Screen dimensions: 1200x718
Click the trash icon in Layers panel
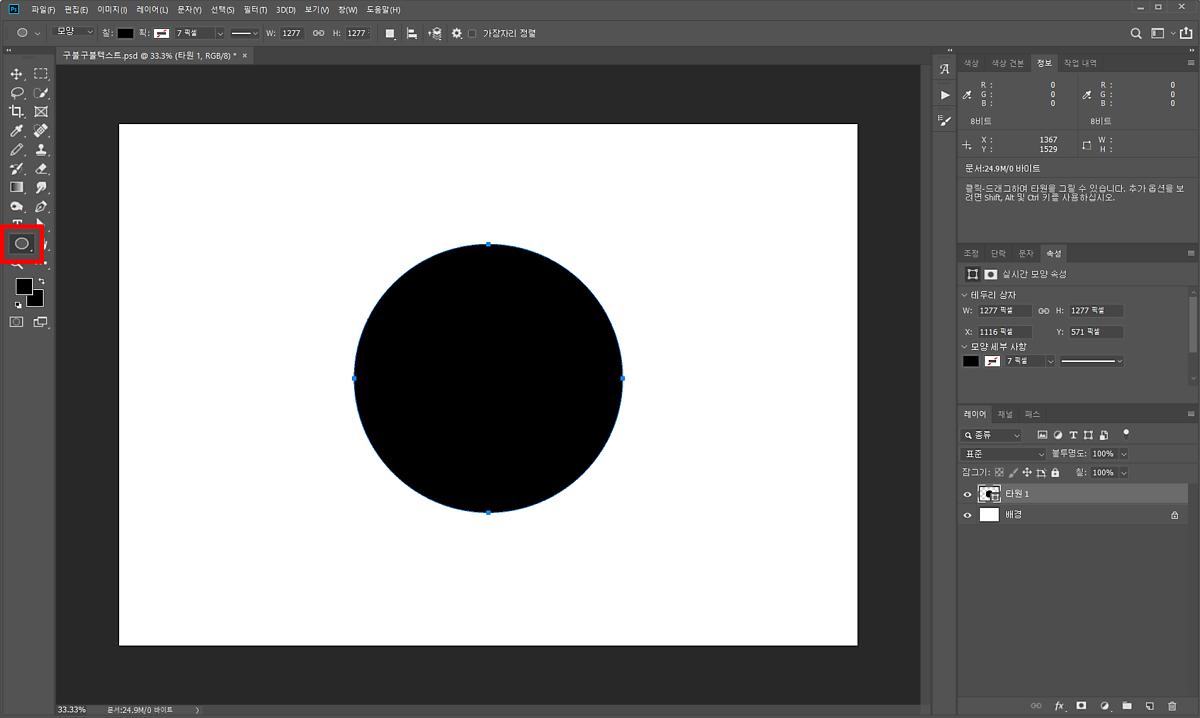[x=1173, y=706]
